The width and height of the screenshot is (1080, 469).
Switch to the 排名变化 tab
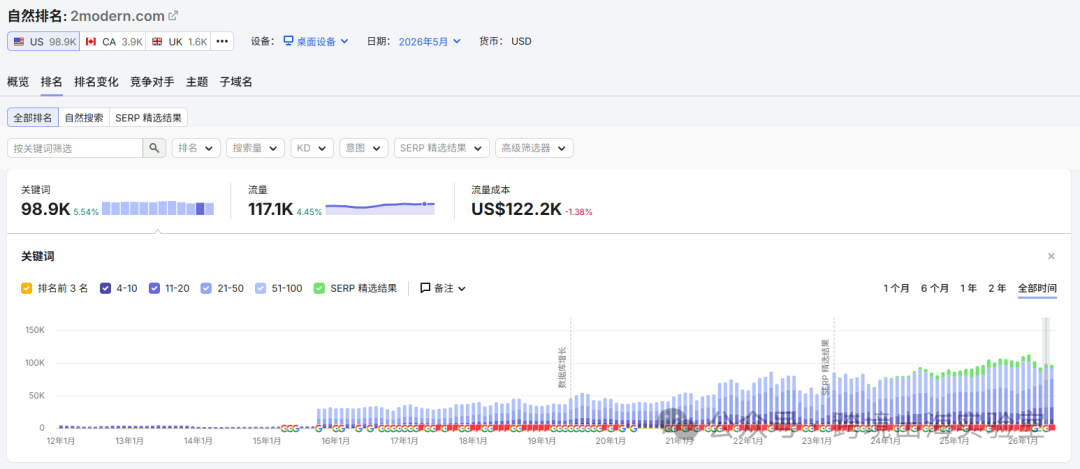click(96, 82)
